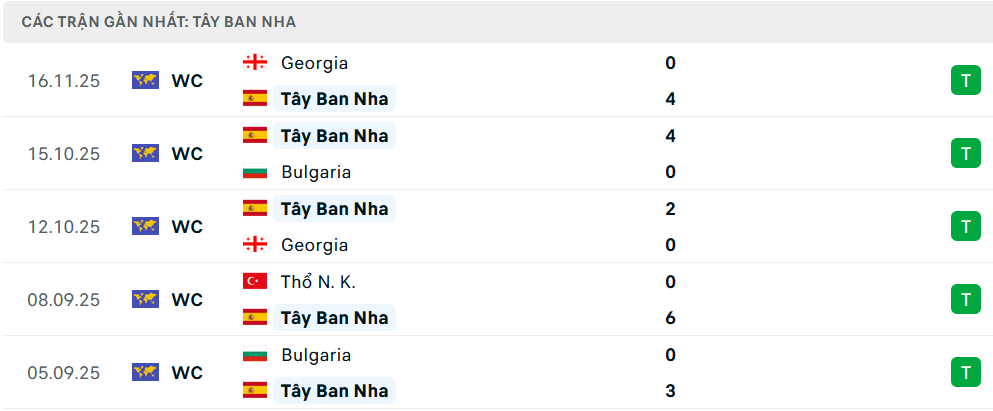Click Bulgaria flag in 15.10.25 match
The height and width of the screenshot is (411, 993).
click(x=255, y=172)
